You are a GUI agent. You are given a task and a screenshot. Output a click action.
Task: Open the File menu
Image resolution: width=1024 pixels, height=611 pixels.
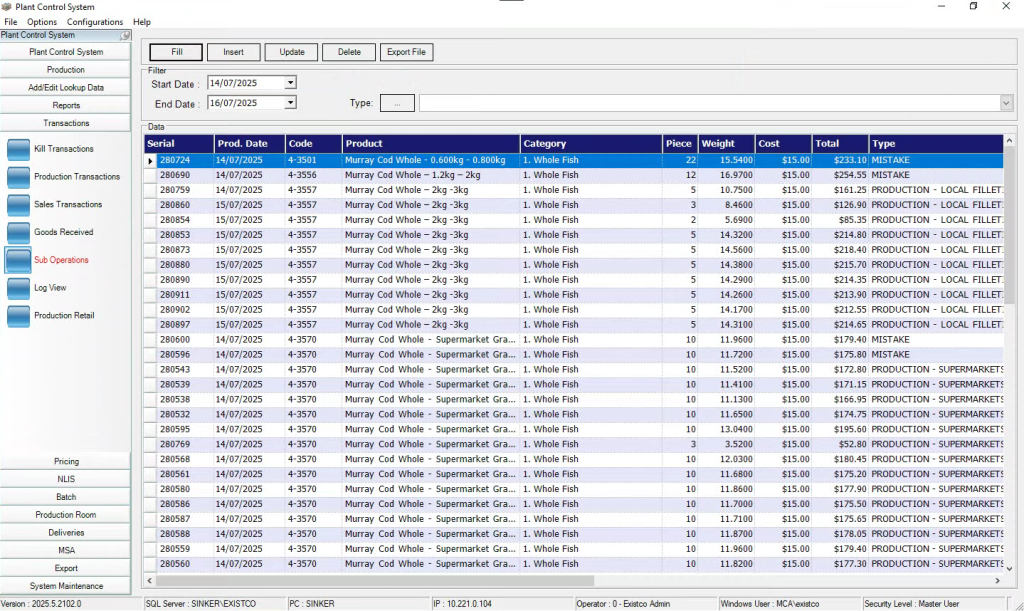11,22
